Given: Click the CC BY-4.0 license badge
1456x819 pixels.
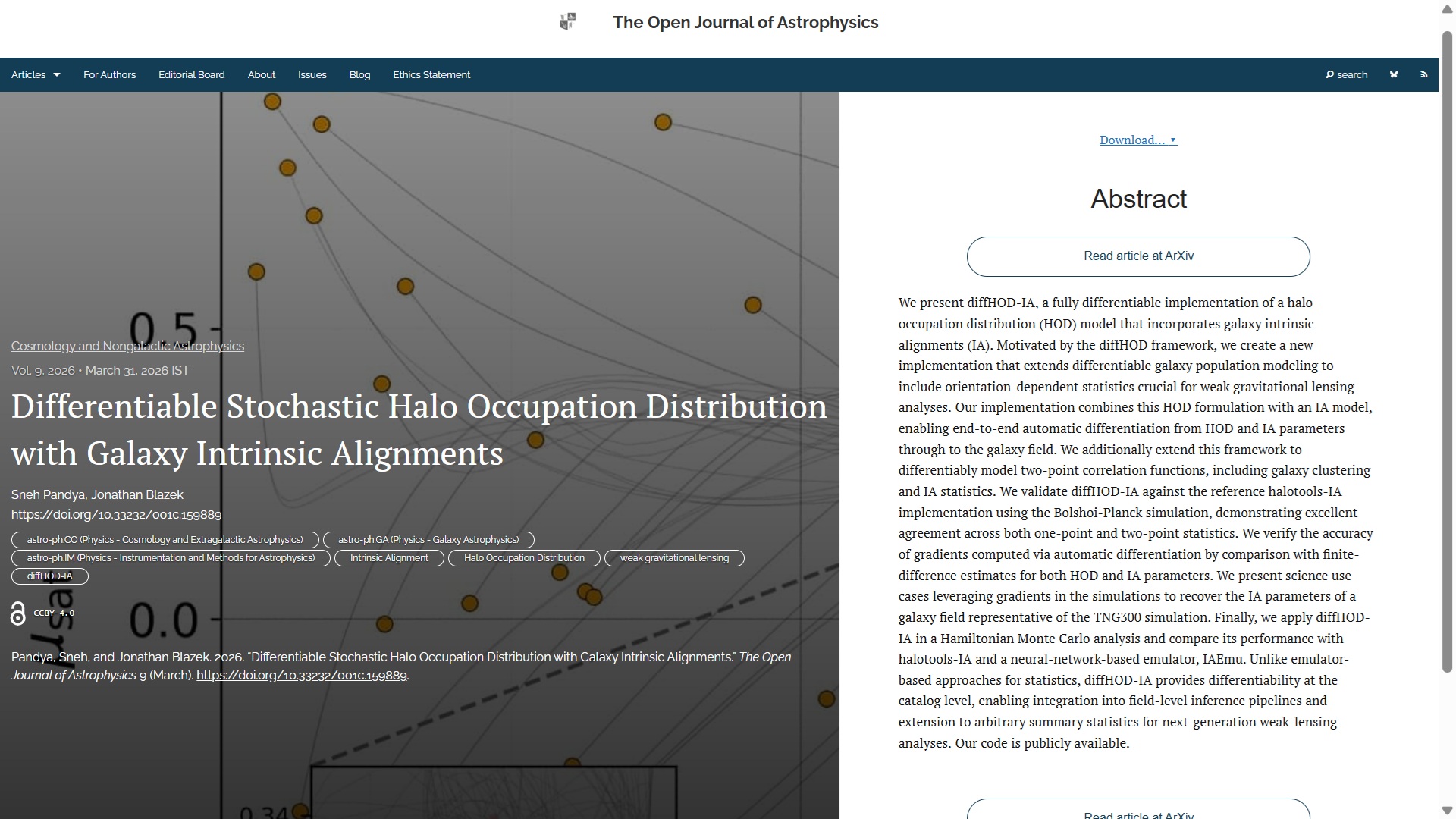Looking at the screenshot, I should click(54, 613).
